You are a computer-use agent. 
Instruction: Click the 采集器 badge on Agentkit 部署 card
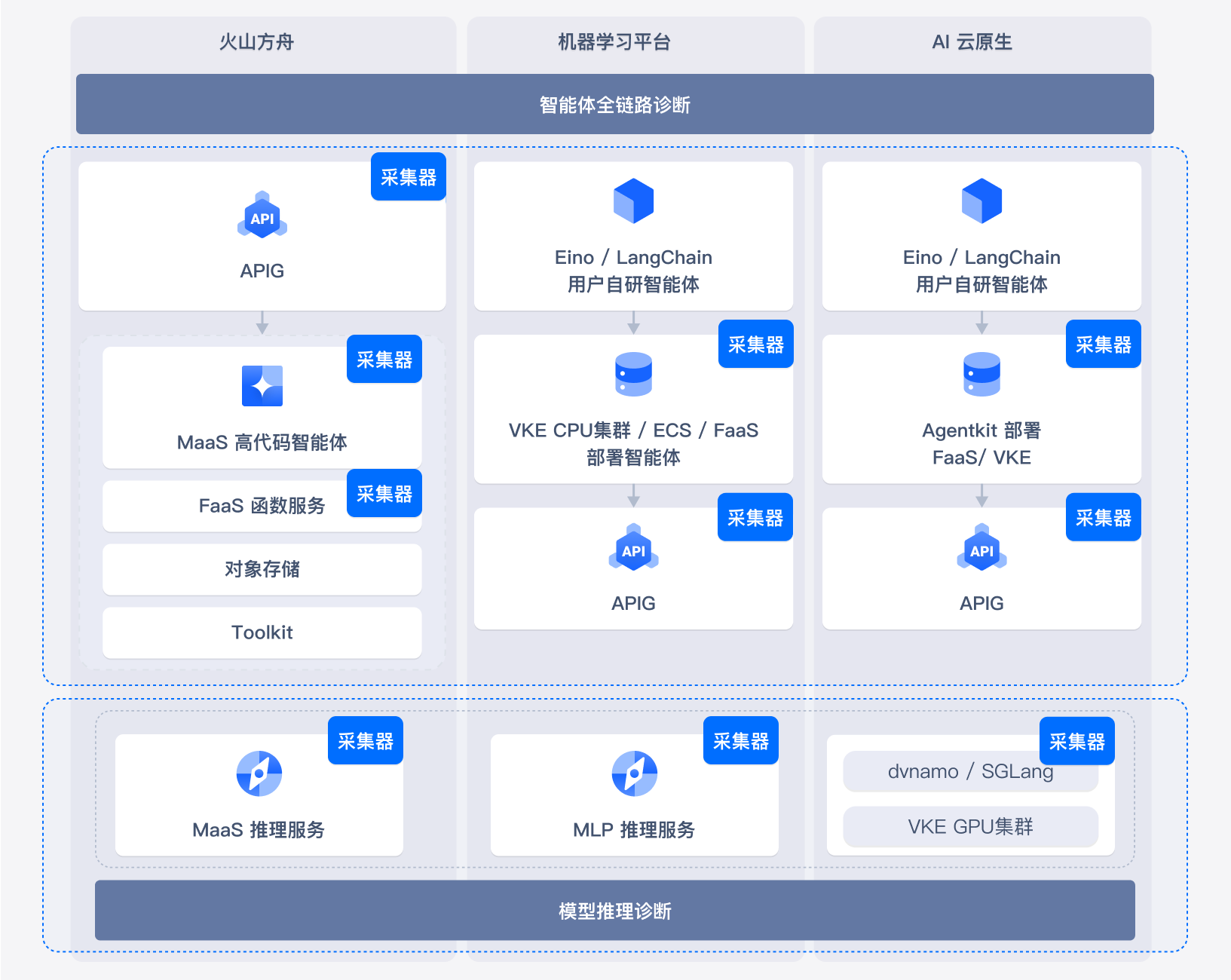point(1104,345)
